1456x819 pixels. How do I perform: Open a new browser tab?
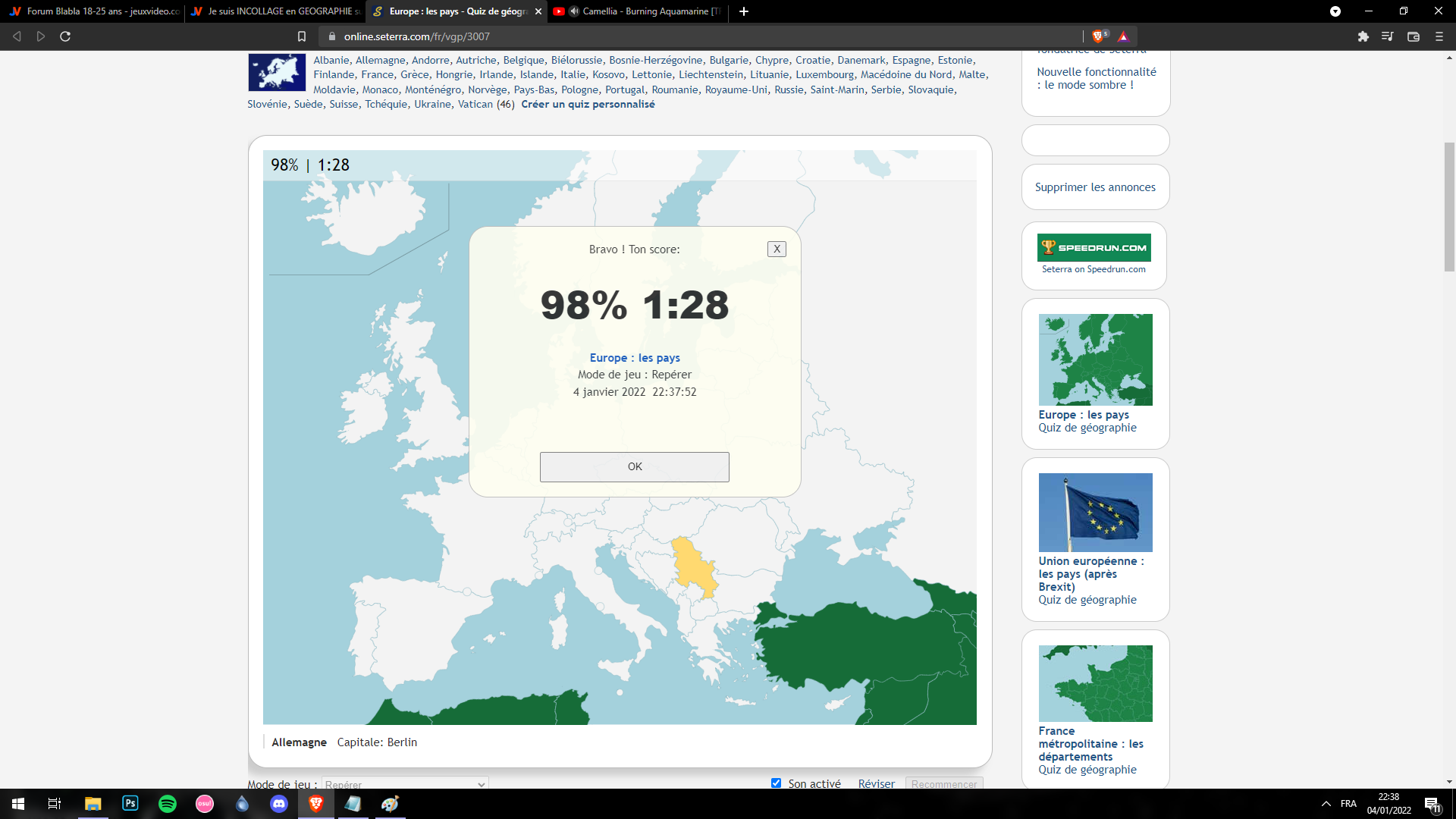(x=744, y=11)
